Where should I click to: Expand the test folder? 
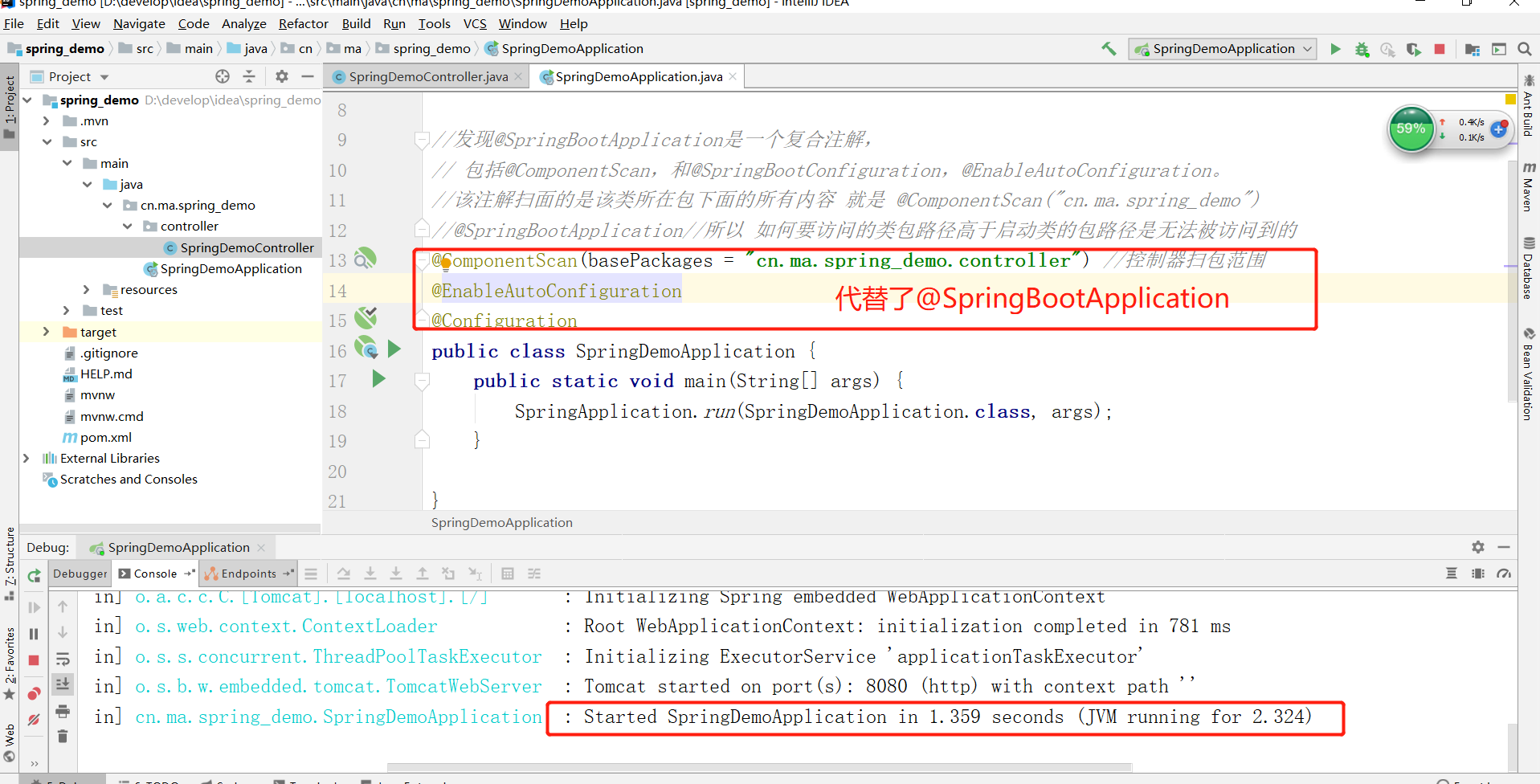(x=67, y=310)
